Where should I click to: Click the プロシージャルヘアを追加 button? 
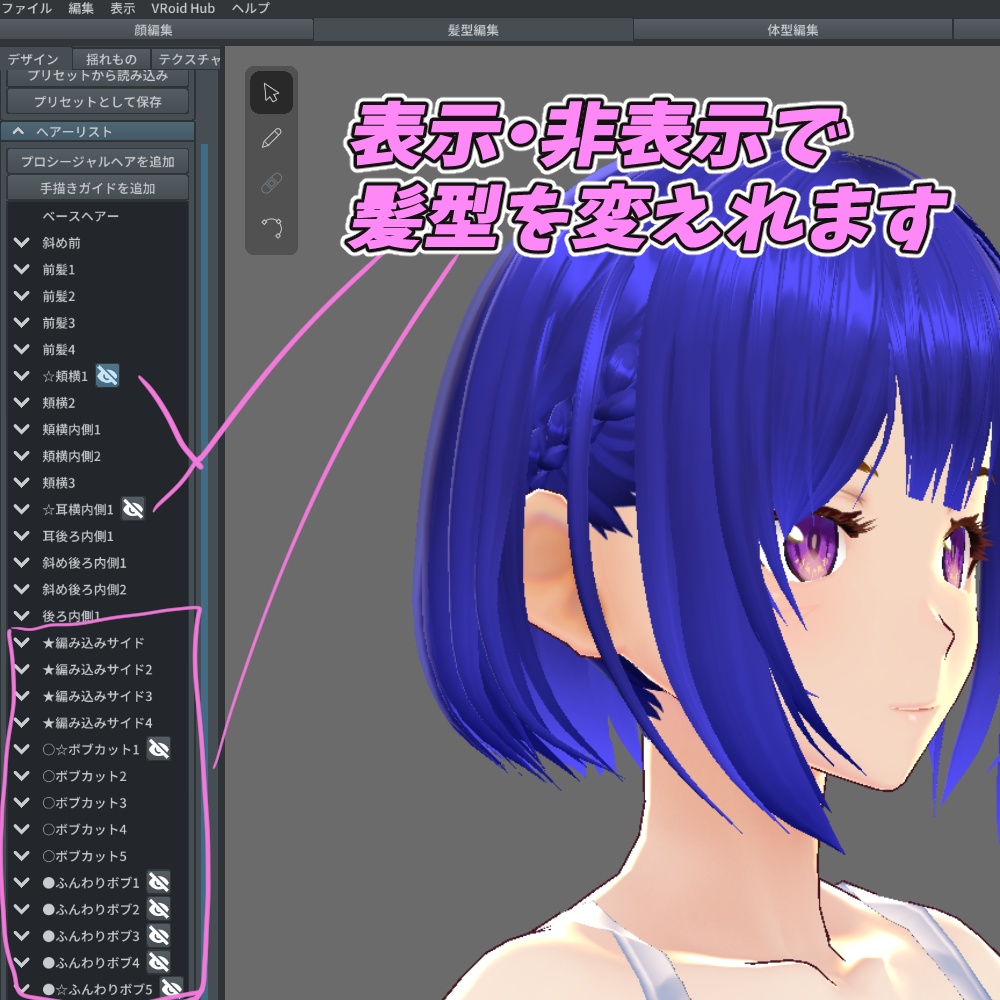point(97,158)
